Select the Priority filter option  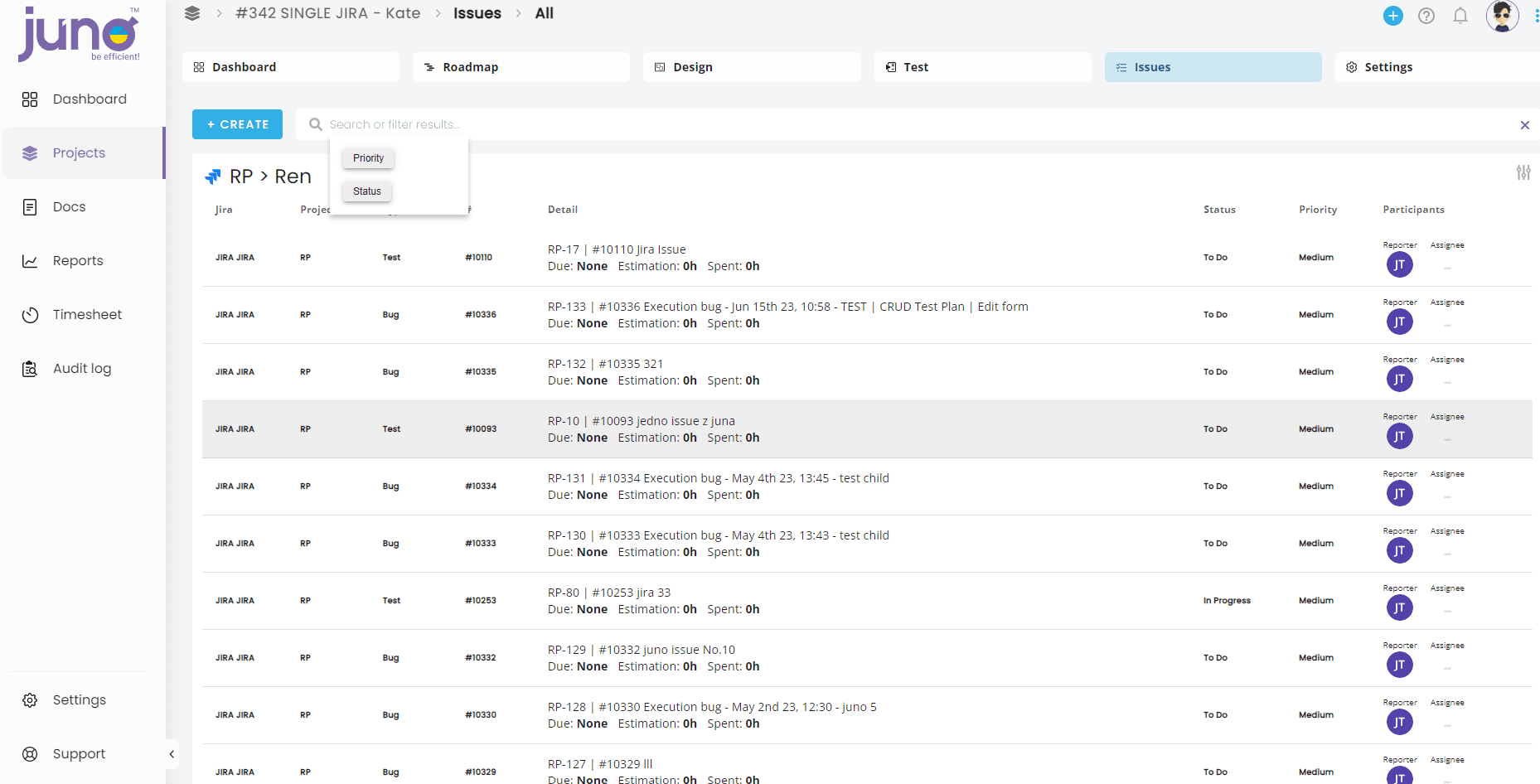pyautogui.click(x=368, y=158)
